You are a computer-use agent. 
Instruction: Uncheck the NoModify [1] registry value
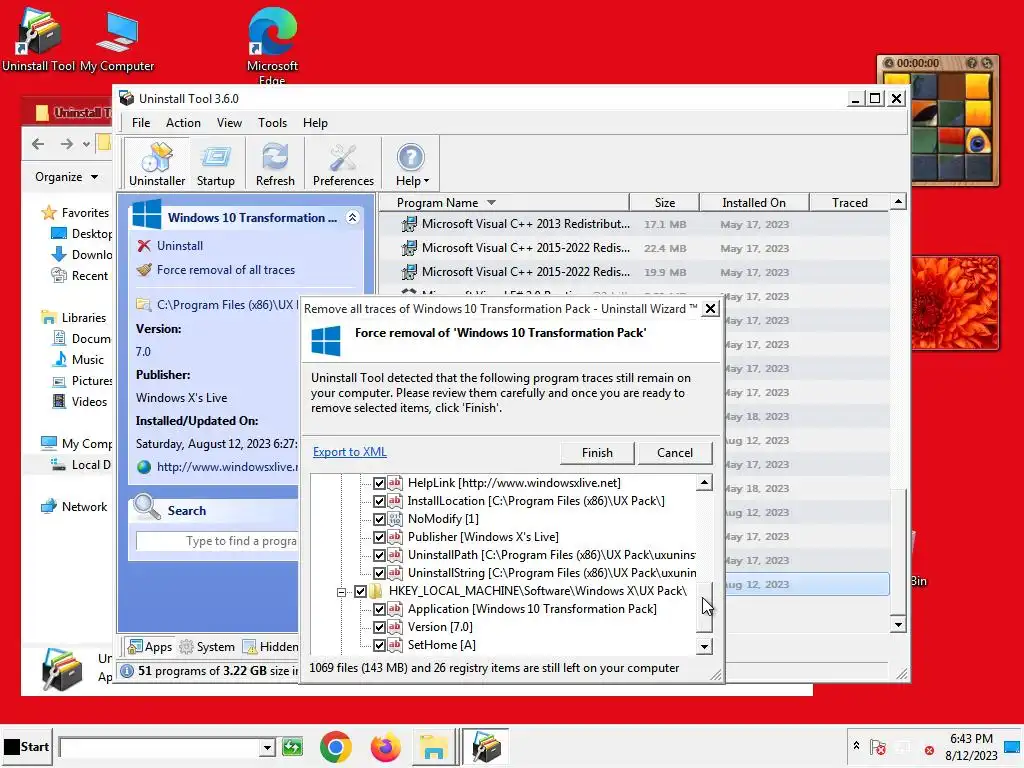point(379,519)
